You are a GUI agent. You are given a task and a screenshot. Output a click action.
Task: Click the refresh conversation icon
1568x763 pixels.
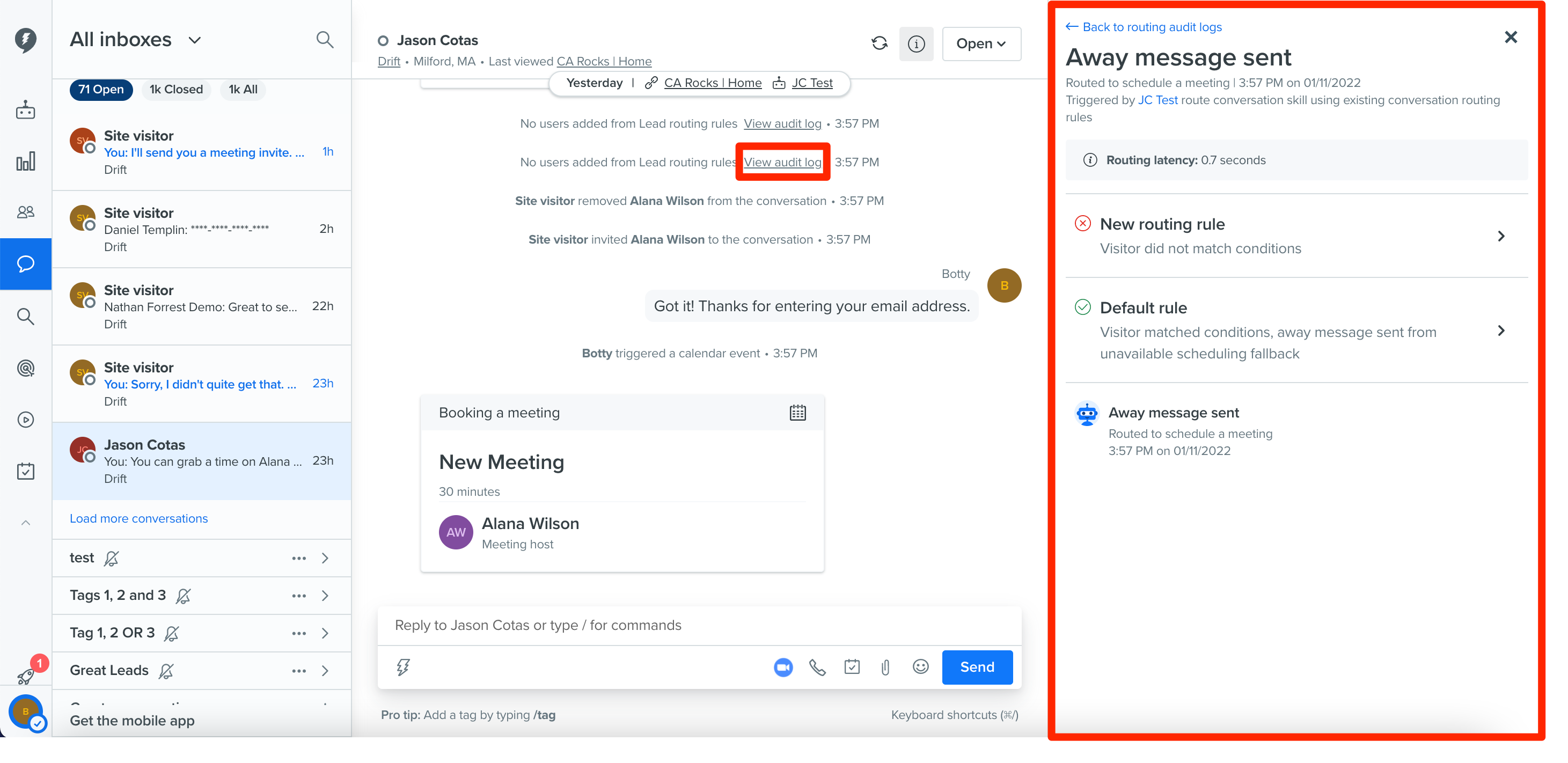coord(880,43)
